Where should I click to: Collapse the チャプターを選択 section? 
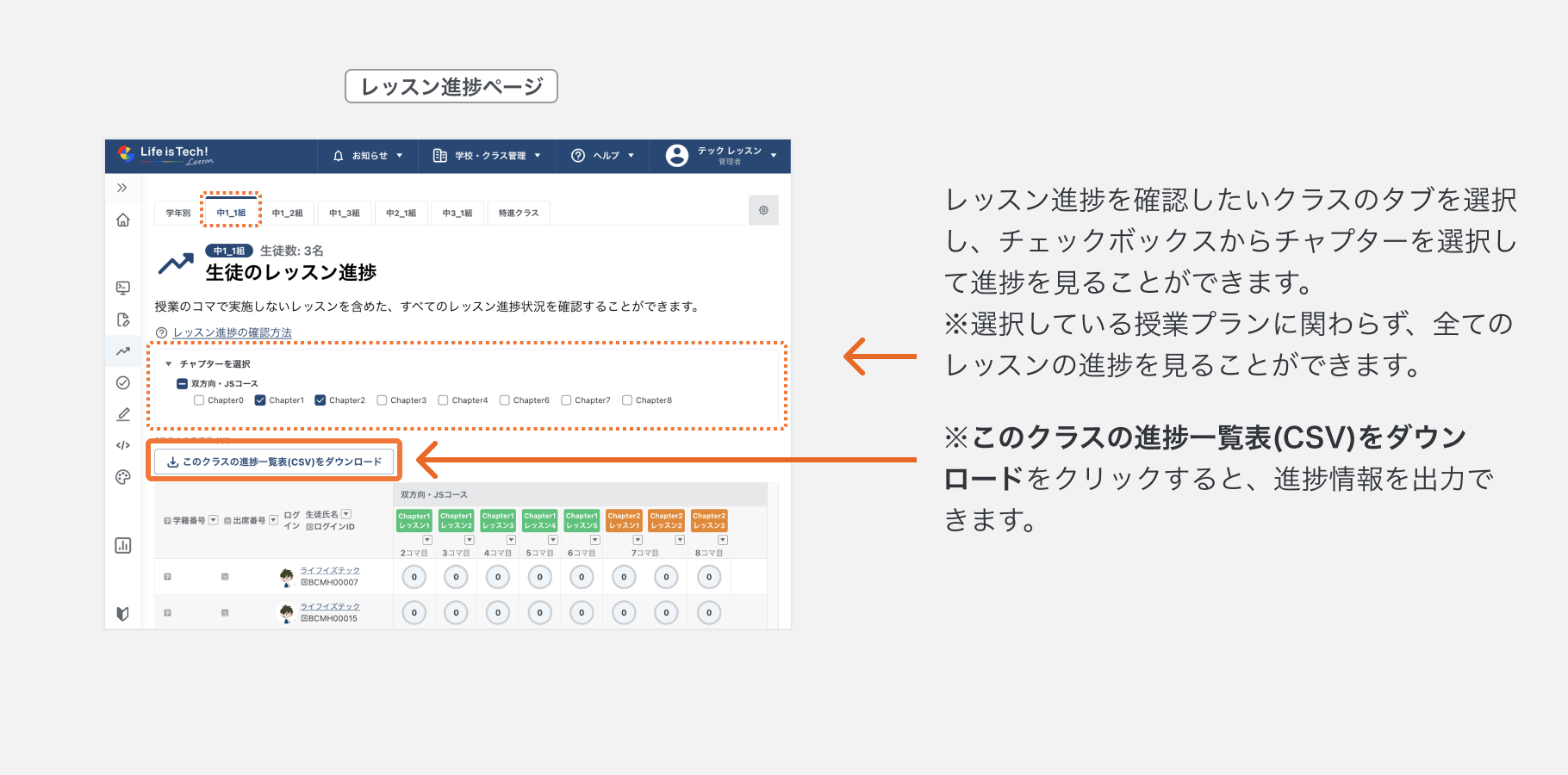[x=170, y=363]
